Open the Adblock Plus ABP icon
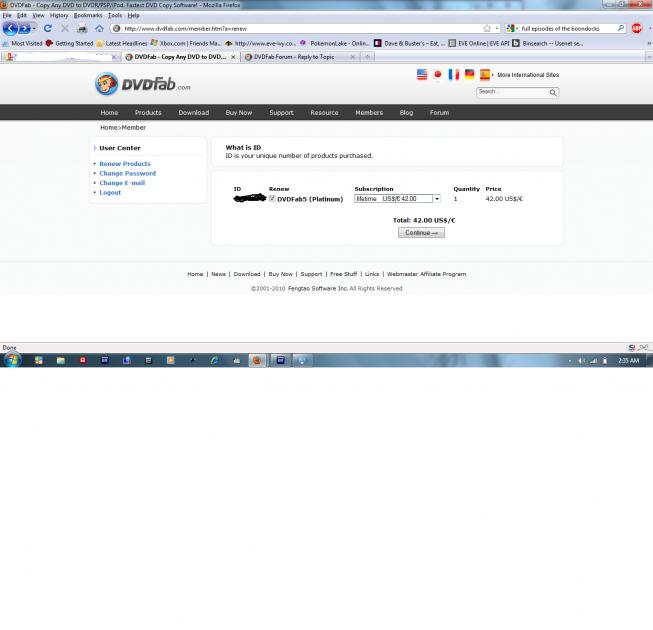Viewport: 653px width, 630px height. [636, 28]
